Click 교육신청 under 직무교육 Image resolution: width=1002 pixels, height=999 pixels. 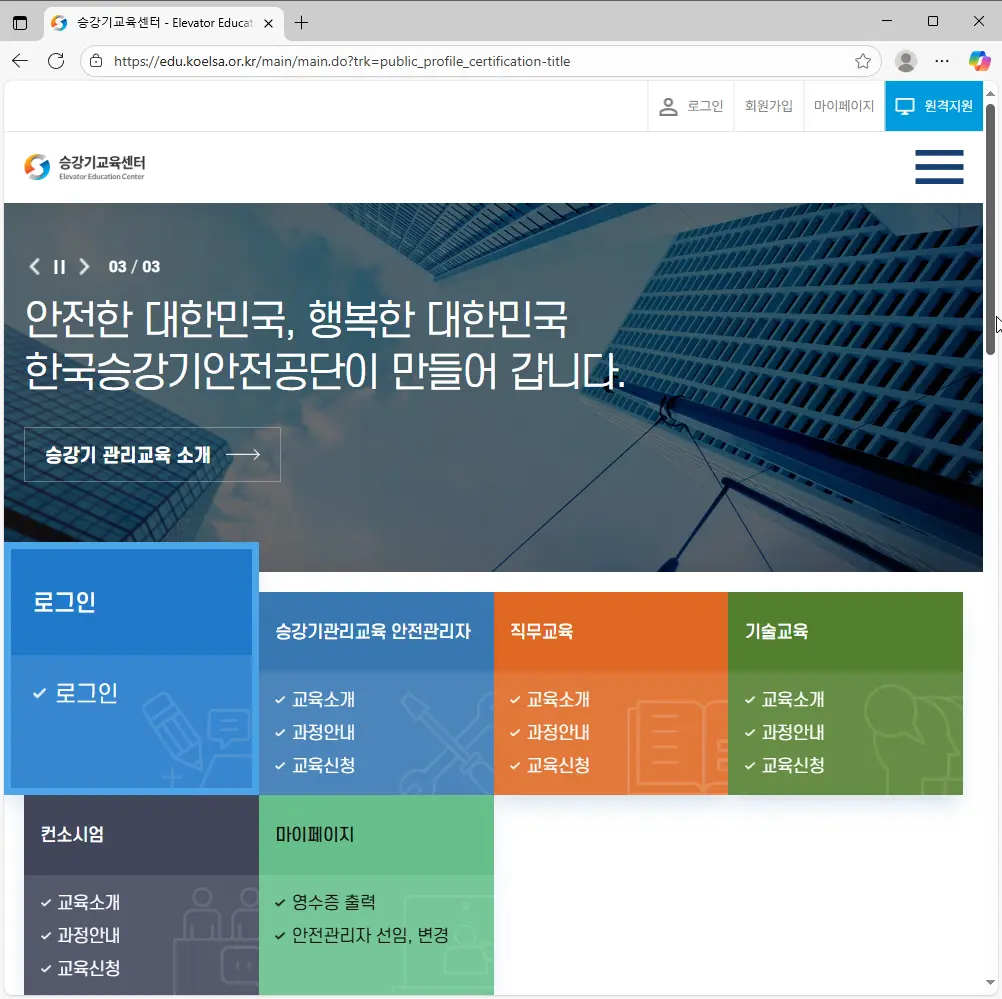(x=557, y=765)
